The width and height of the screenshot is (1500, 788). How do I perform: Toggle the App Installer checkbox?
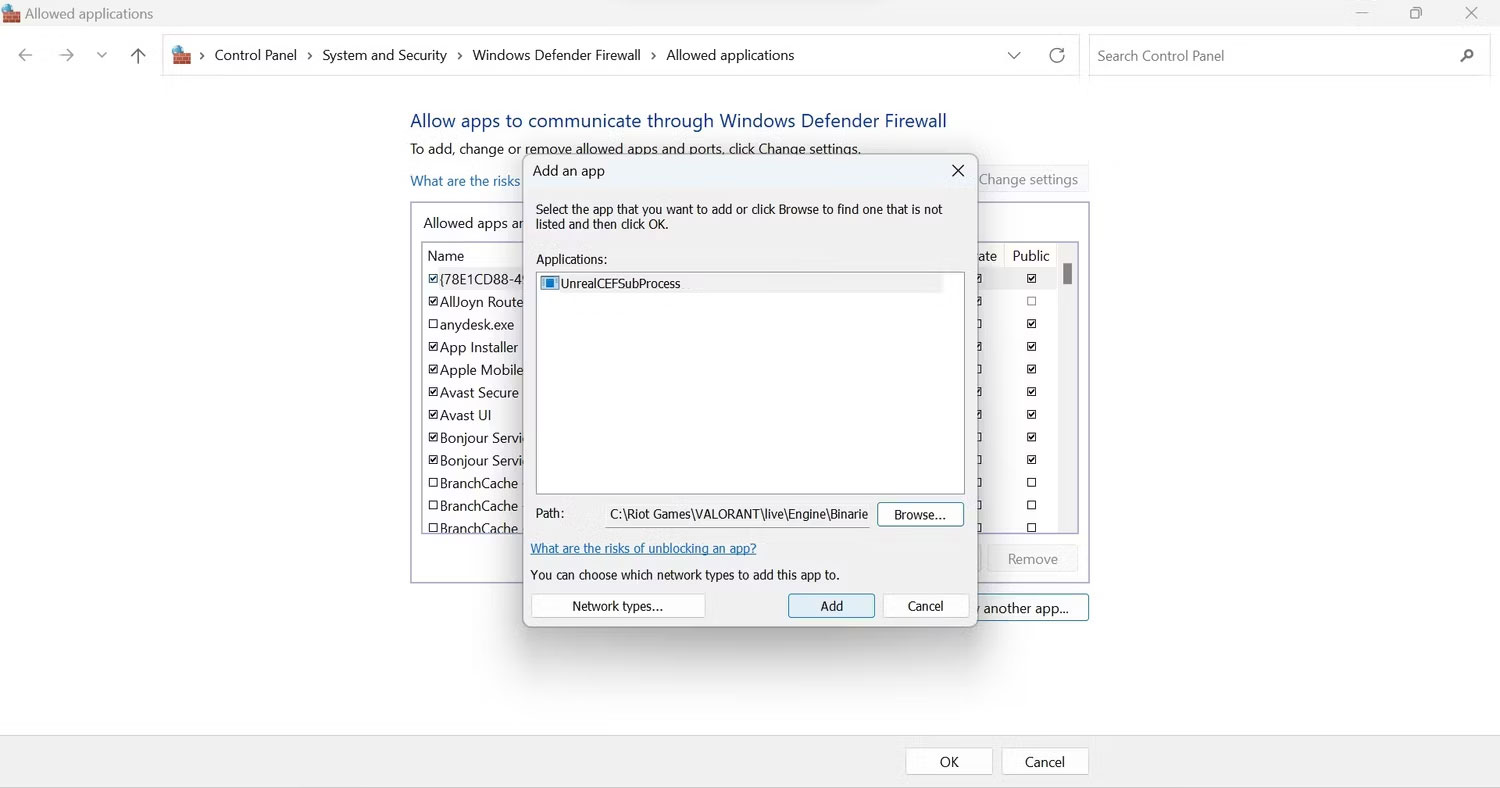pyautogui.click(x=433, y=347)
